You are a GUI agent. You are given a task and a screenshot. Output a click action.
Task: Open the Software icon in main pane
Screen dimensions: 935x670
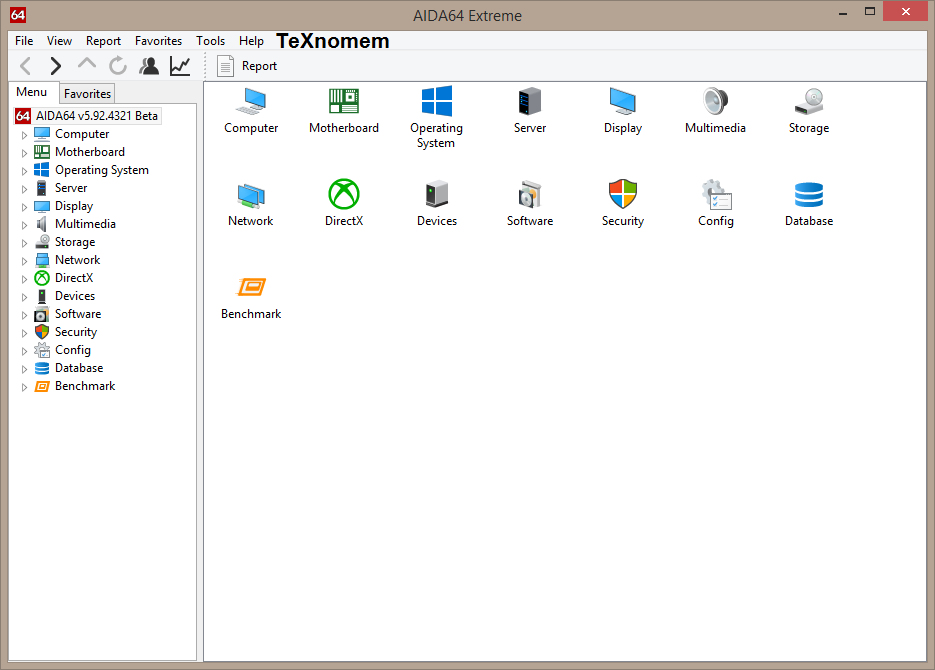click(530, 194)
